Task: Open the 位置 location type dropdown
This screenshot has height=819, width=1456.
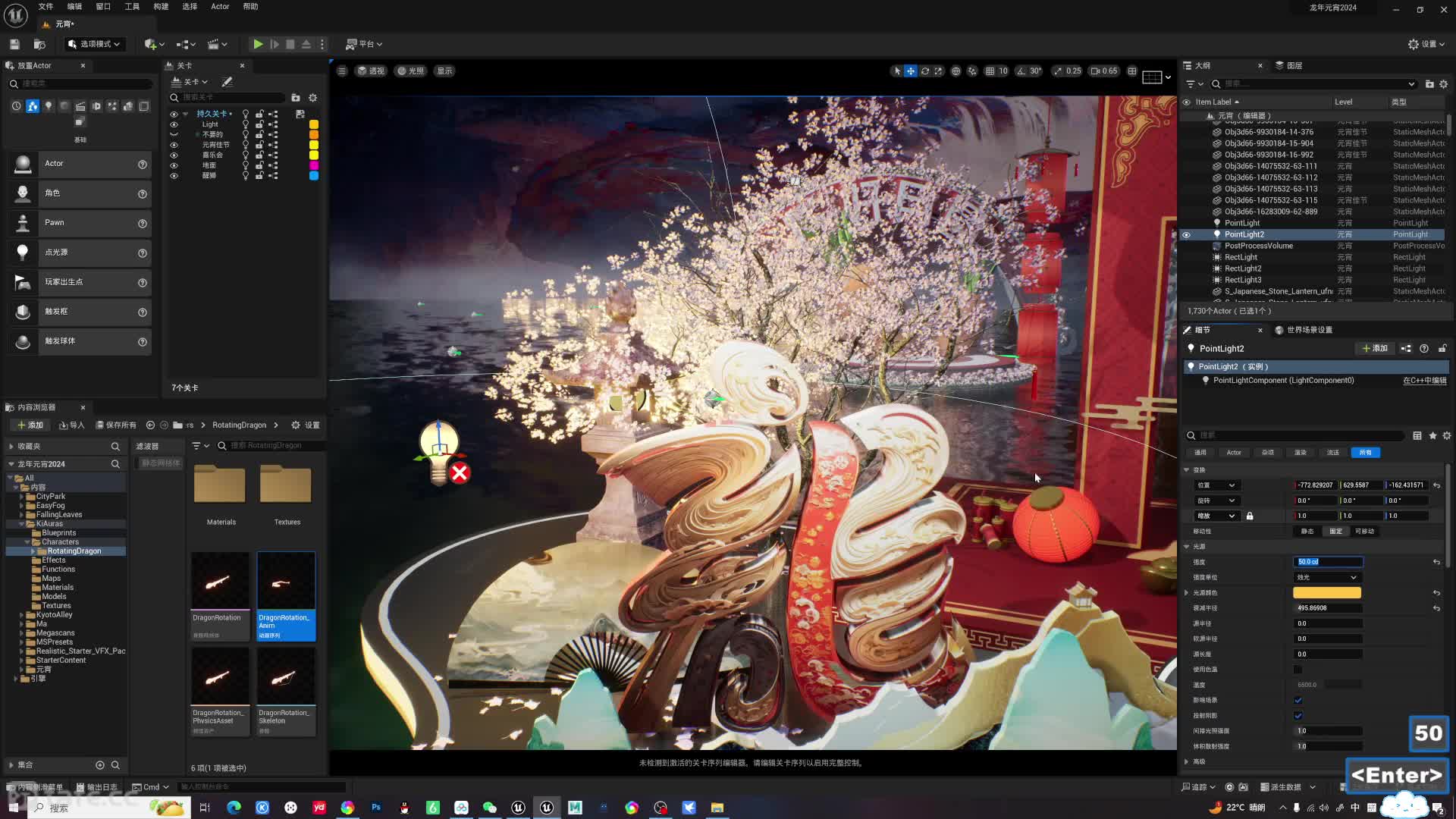Action: pyautogui.click(x=1216, y=485)
